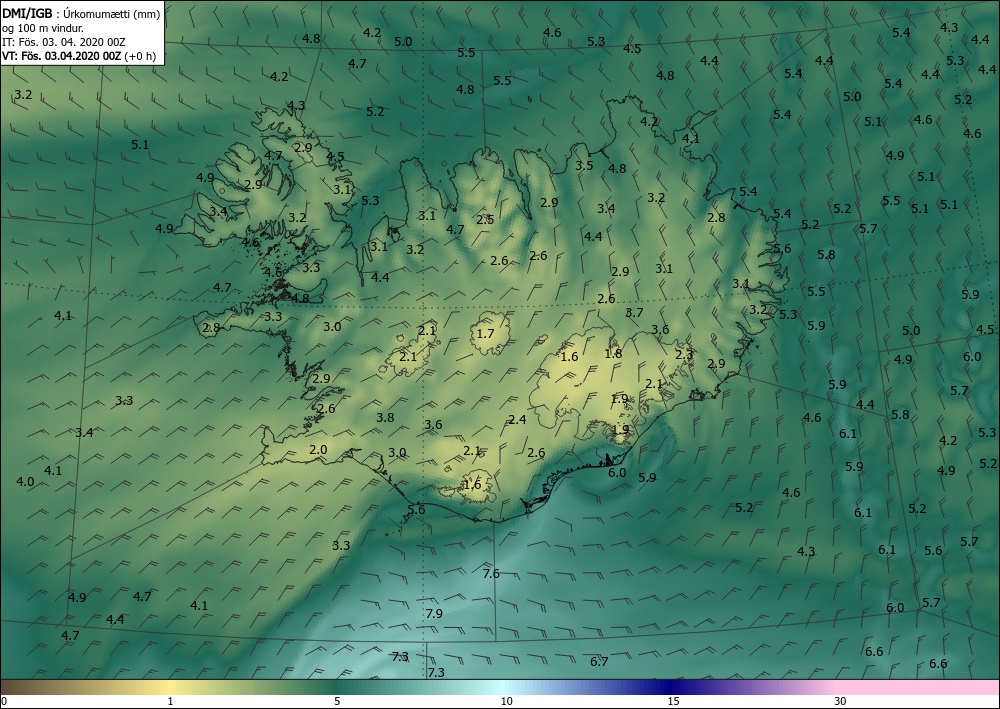The image size is (1000, 709).
Task: Click the 7.6 value on the map
Action: point(491,573)
